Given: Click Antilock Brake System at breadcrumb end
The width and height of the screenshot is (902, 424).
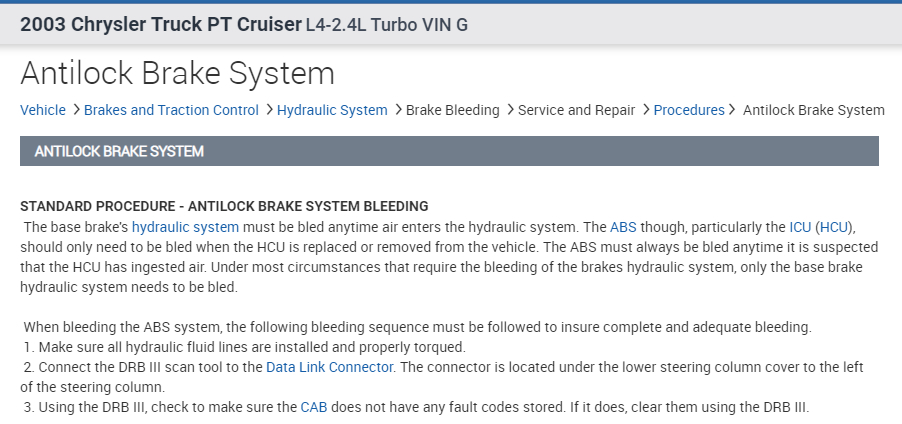Looking at the screenshot, I should [813, 110].
